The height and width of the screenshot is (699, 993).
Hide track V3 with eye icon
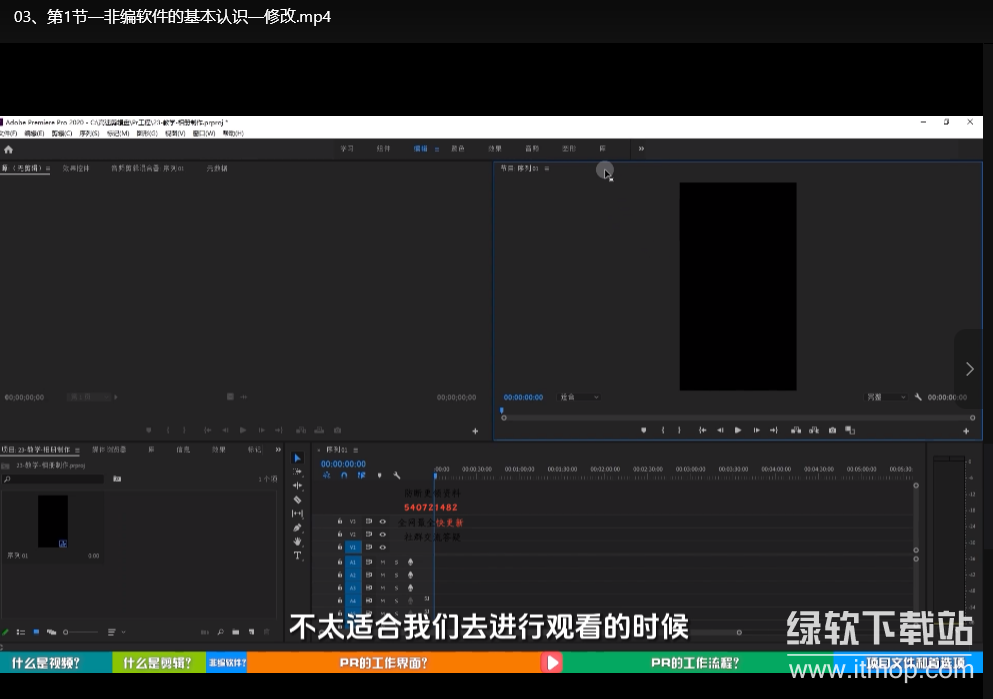point(383,521)
